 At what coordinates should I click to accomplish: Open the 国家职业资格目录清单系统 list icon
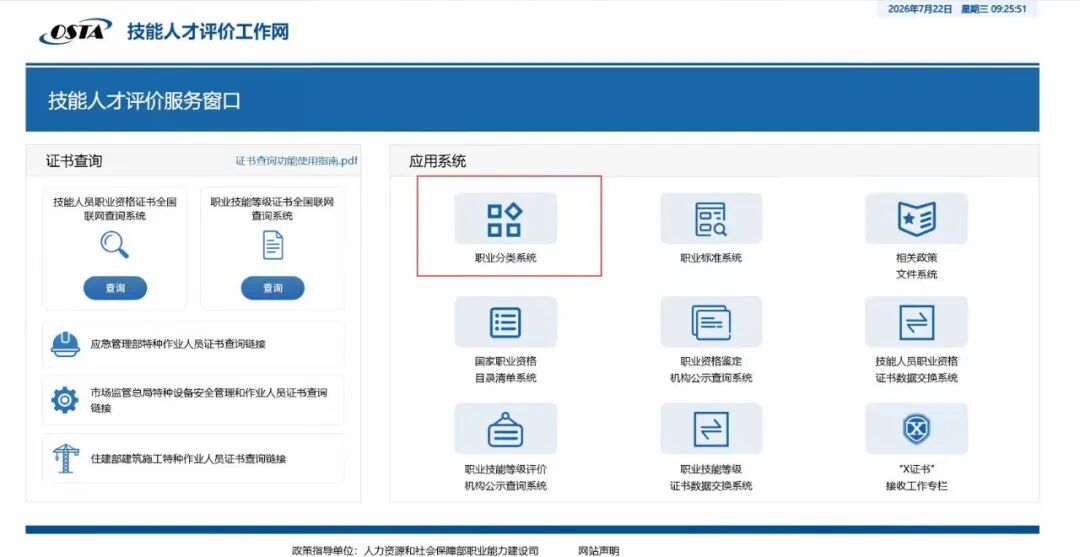505,322
